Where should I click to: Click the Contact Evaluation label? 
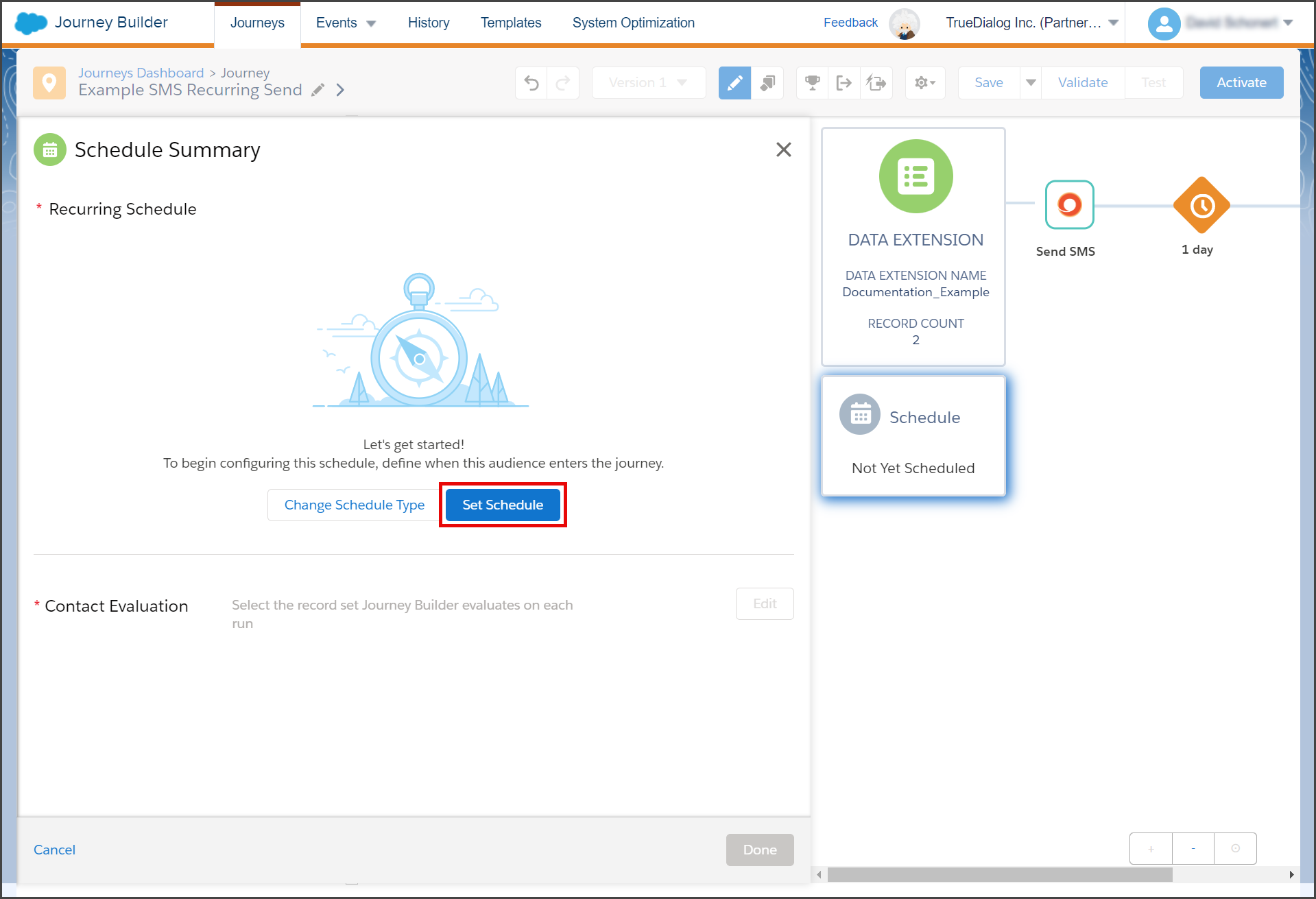tap(116, 606)
